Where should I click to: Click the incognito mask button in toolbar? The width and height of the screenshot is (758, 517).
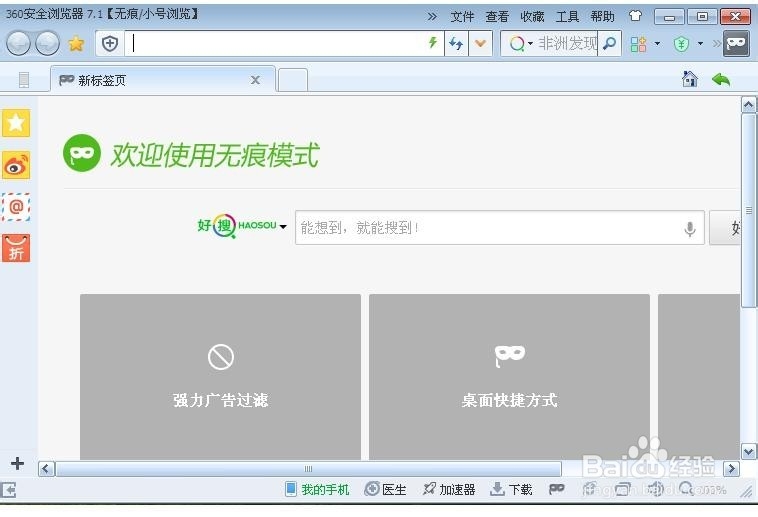tap(736, 44)
